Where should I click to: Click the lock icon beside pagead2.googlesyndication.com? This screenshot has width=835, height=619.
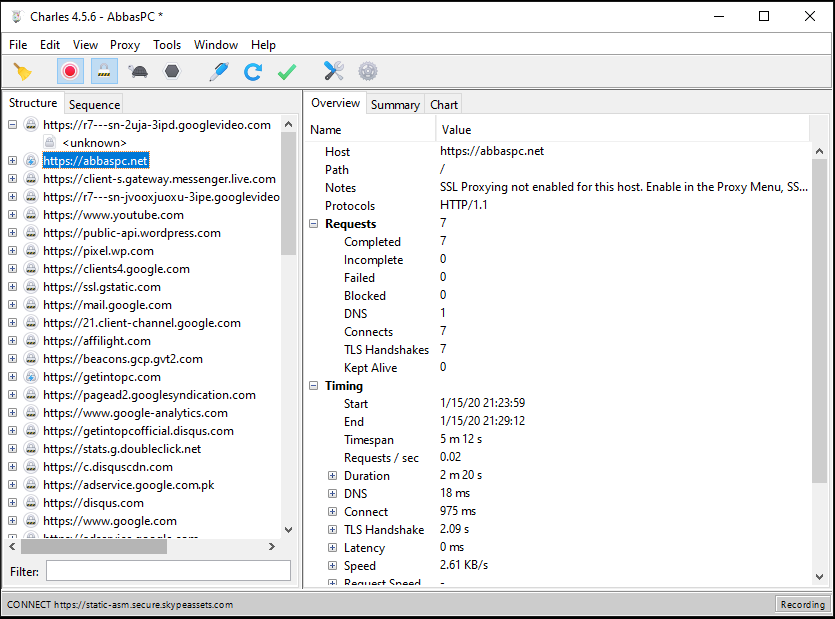tap(31, 395)
